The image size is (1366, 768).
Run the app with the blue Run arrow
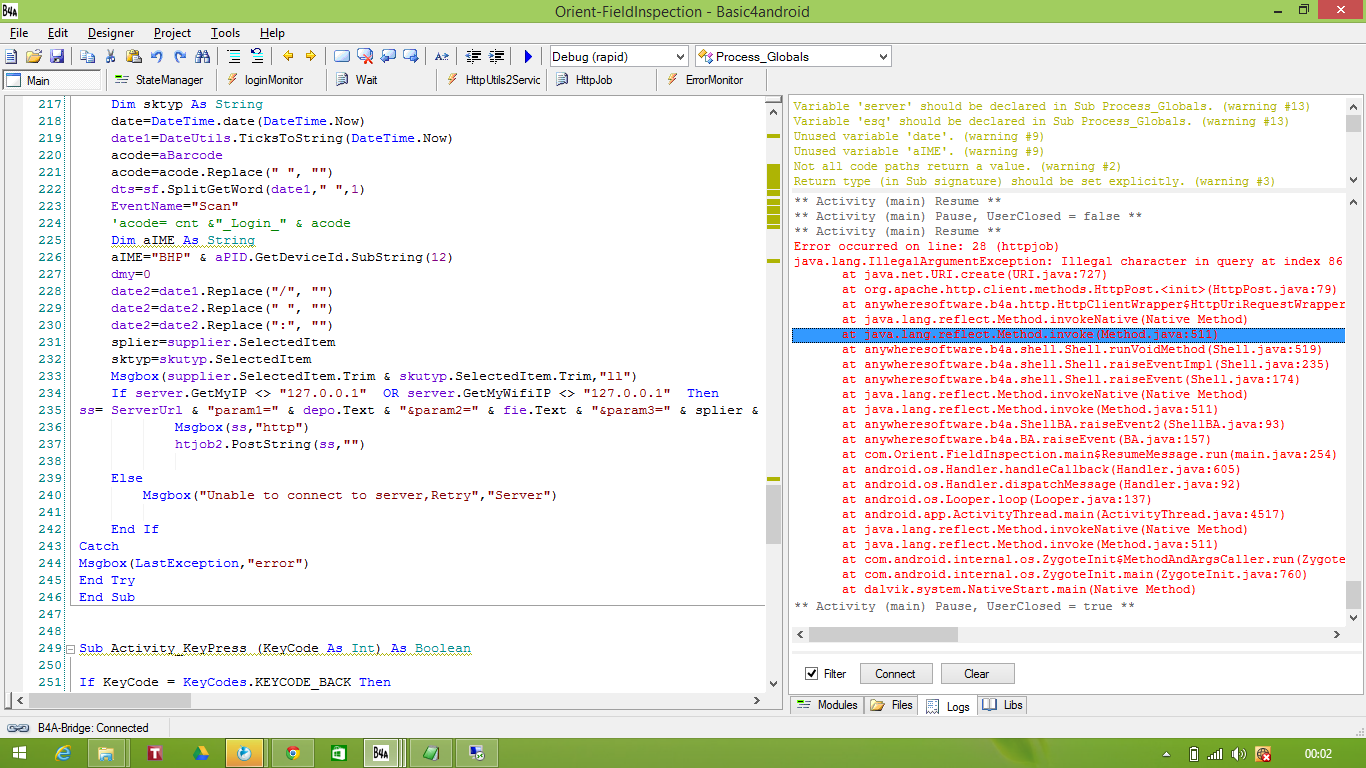pos(526,56)
